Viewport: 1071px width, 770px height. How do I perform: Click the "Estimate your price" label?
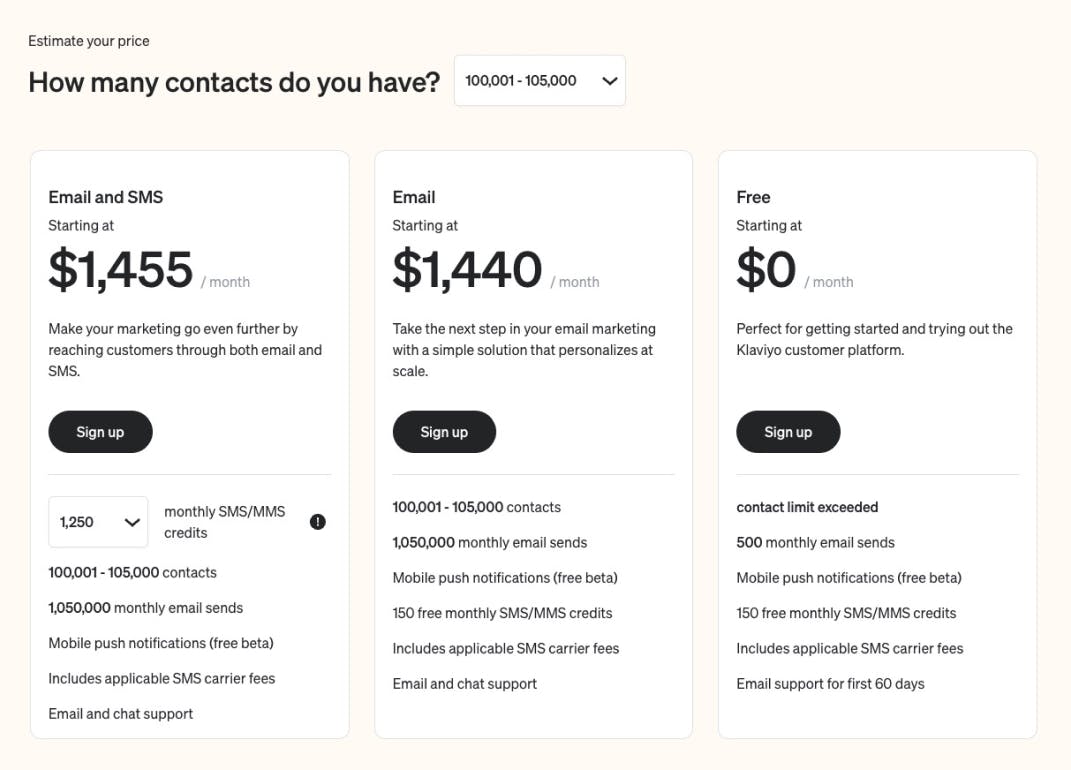pyautogui.click(x=89, y=41)
